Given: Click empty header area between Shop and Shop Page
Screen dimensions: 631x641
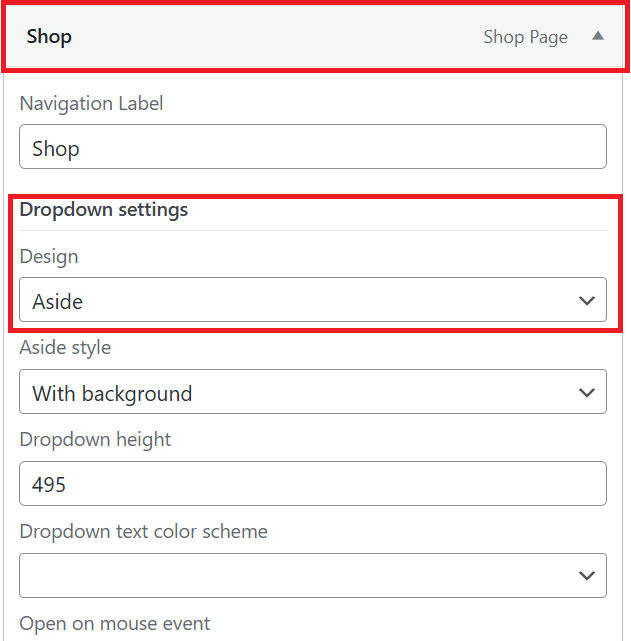Looking at the screenshot, I should (x=278, y=37).
